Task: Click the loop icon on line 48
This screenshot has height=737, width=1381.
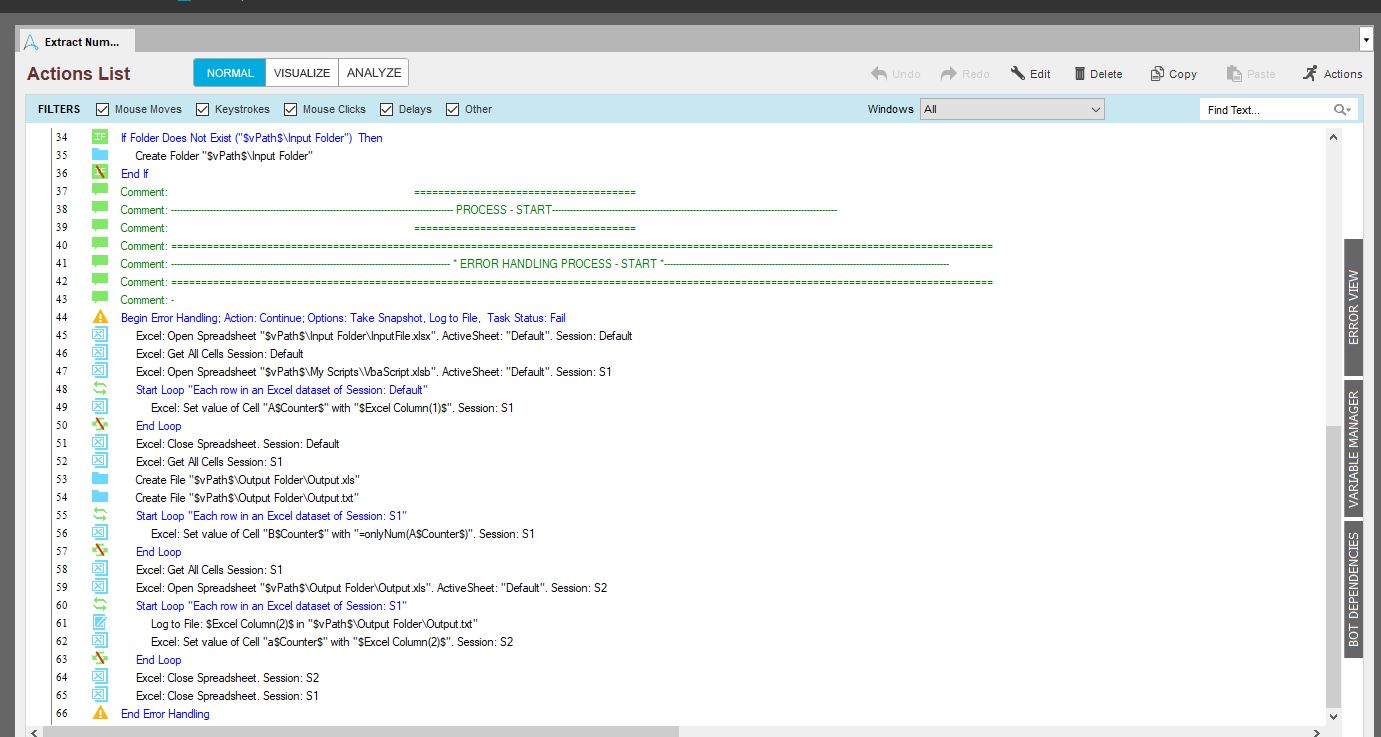Action: [x=100, y=389]
